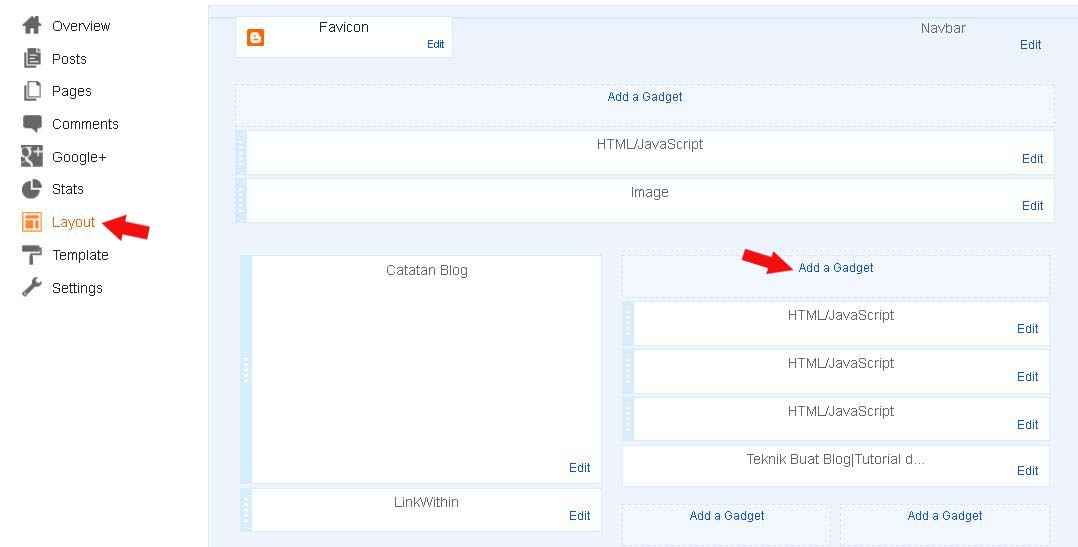Open the Pages section

tap(72, 91)
